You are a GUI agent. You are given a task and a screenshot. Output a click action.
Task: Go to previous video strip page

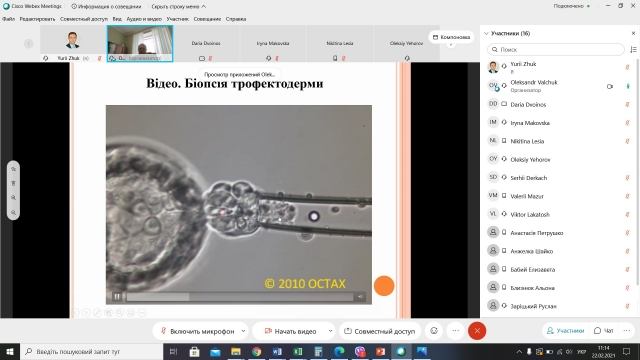pos(29,43)
